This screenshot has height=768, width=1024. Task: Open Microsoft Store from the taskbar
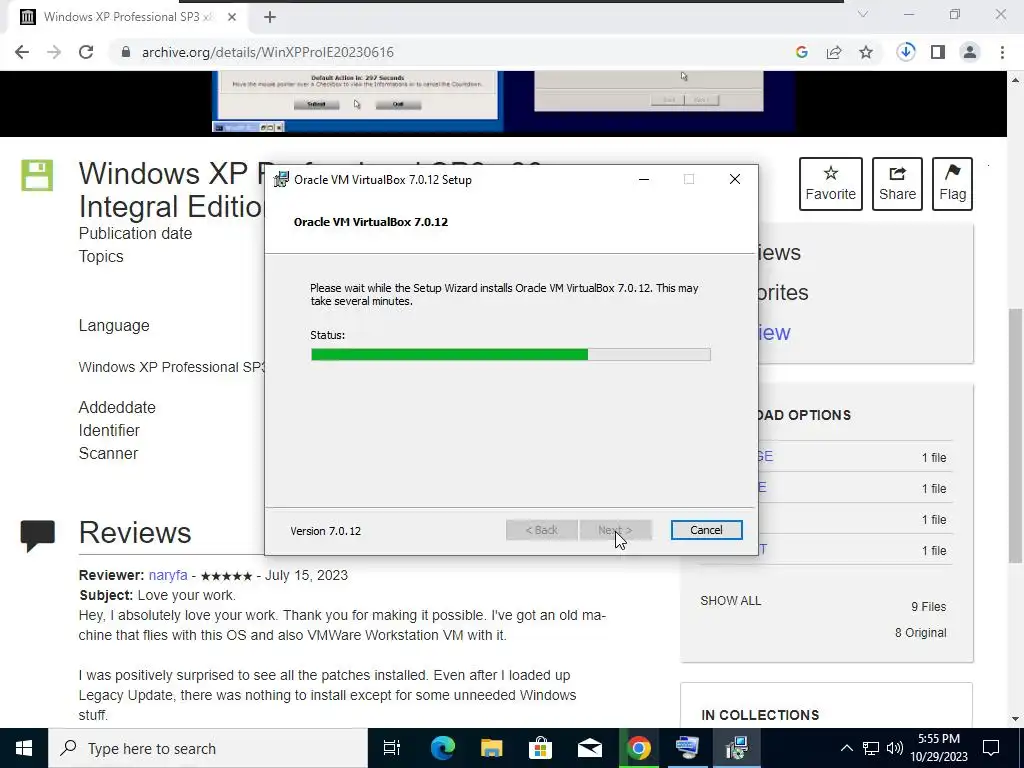click(540, 748)
